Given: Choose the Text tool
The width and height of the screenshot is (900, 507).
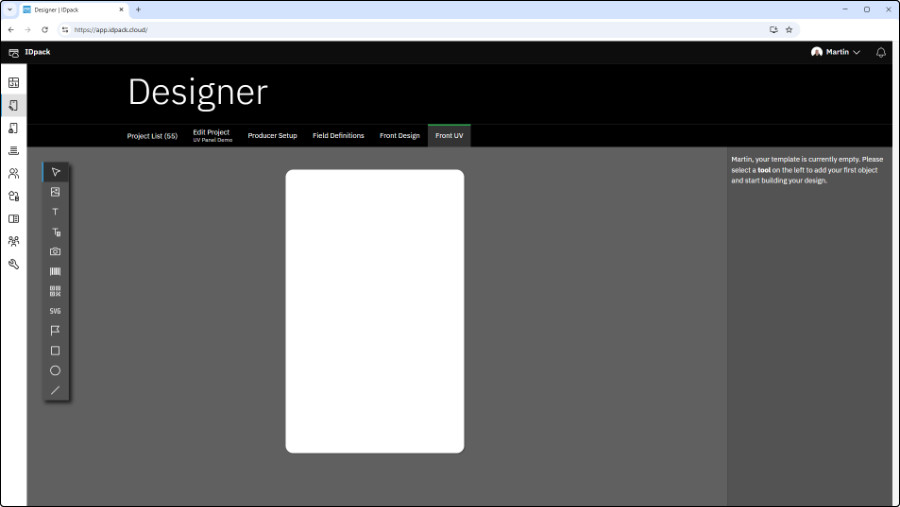Looking at the screenshot, I should 55,212.
